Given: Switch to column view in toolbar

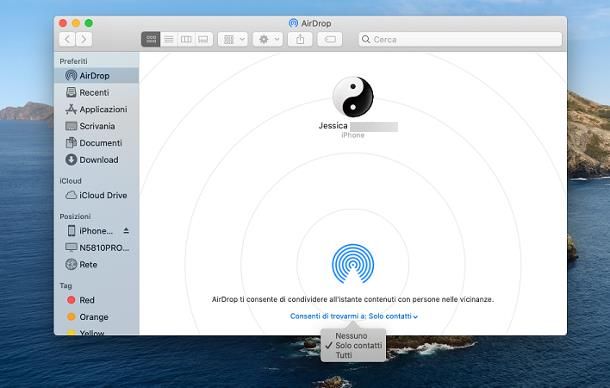Looking at the screenshot, I should (x=186, y=39).
